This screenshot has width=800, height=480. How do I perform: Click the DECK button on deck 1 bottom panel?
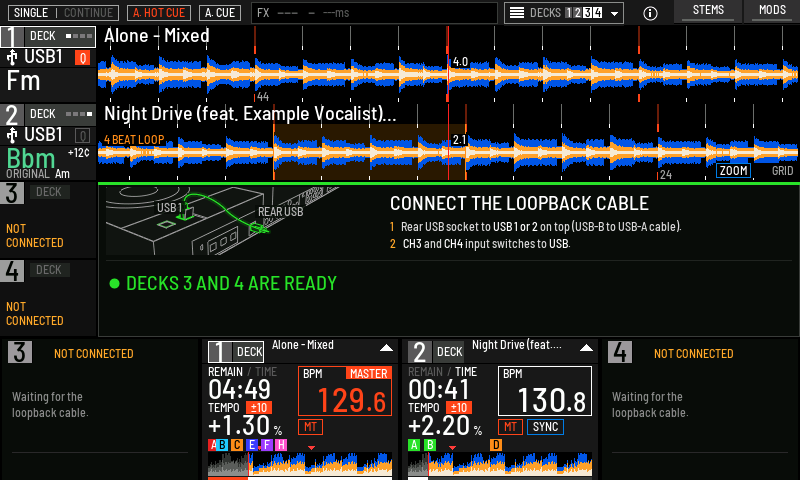249,352
